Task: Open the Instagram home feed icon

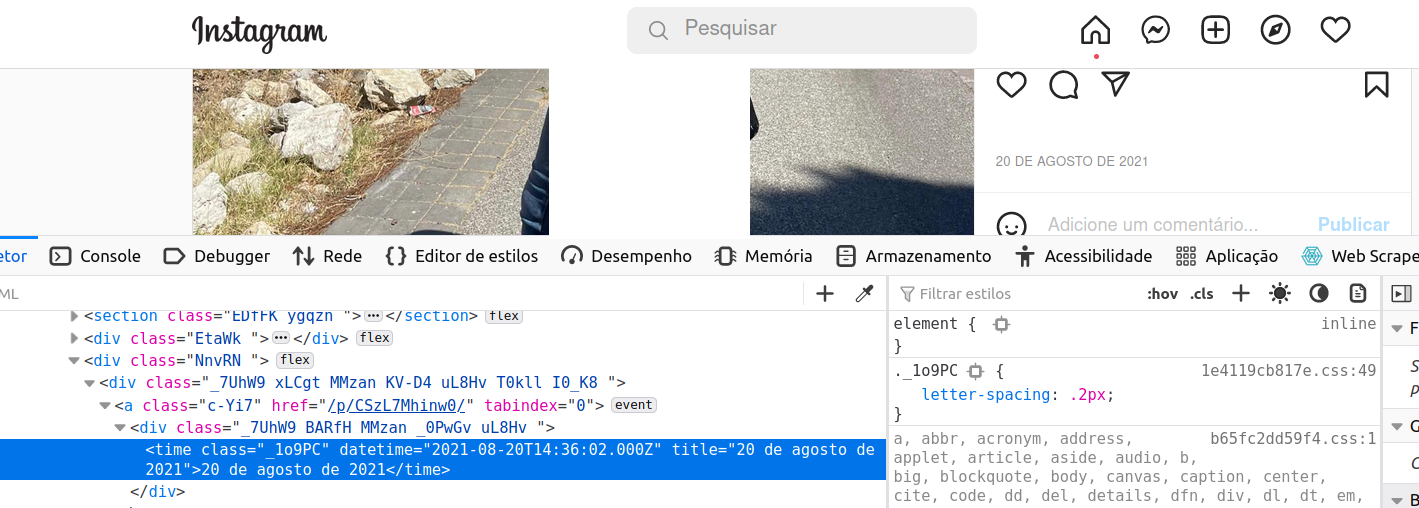Action: click(1096, 30)
